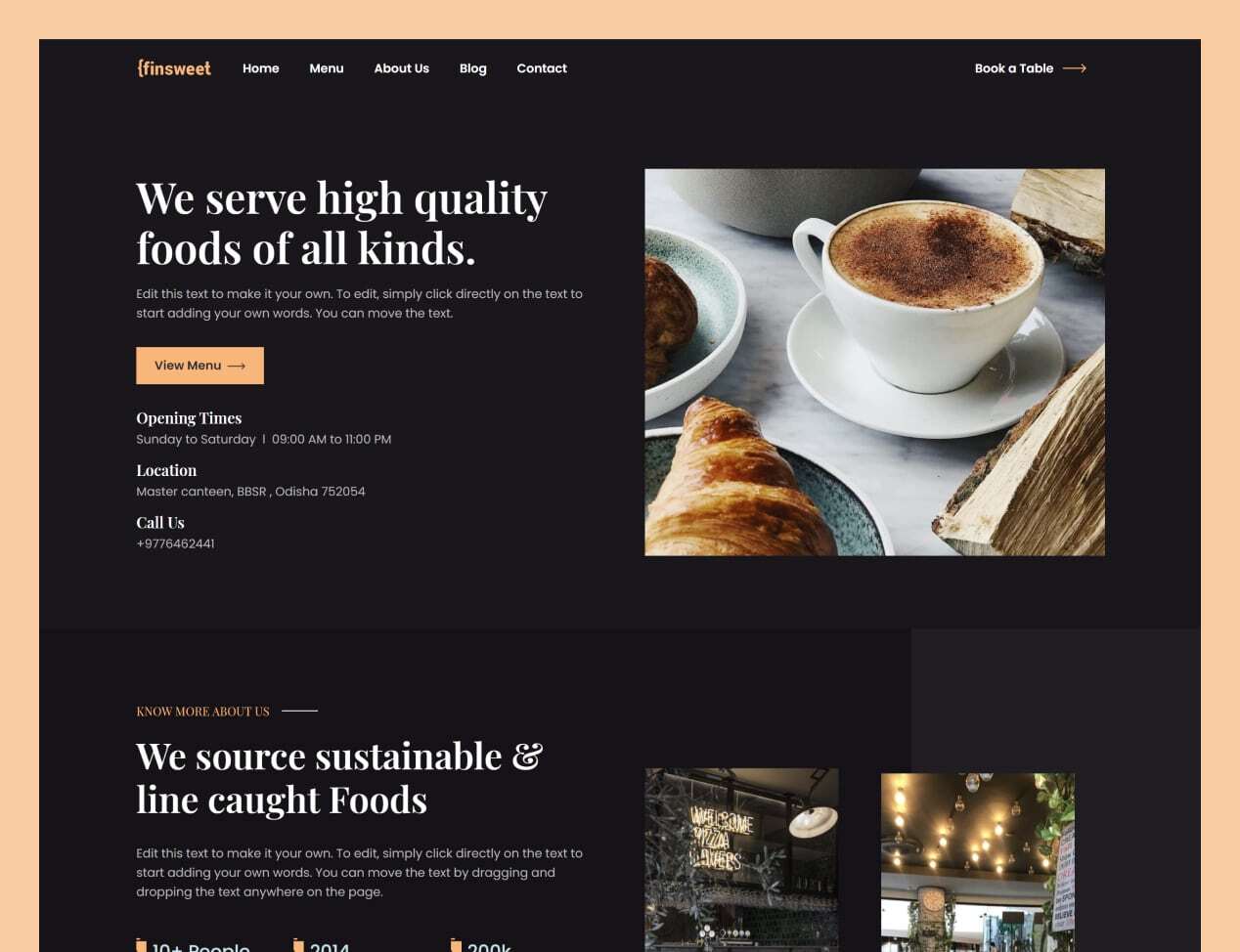Click the orange marker beside 200k
Screen dimensions: 1240x952
click(x=456, y=945)
